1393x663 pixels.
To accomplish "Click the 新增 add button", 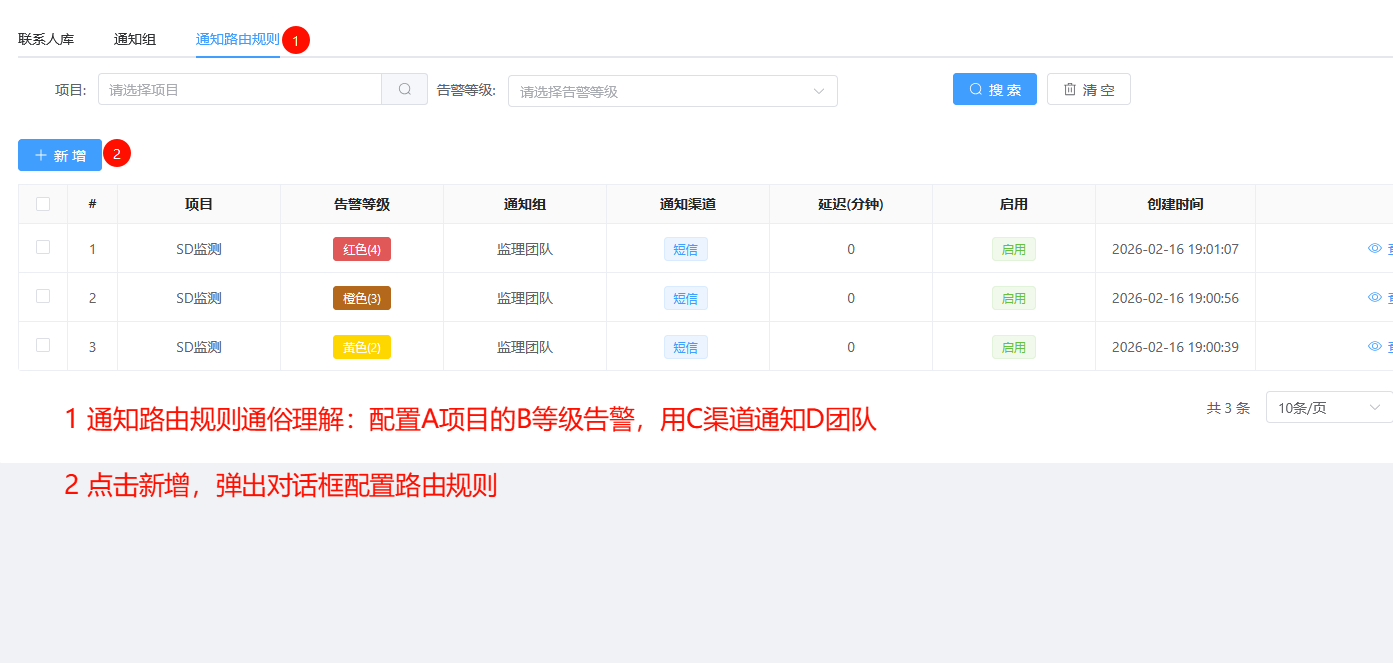I will click(60, 155).
